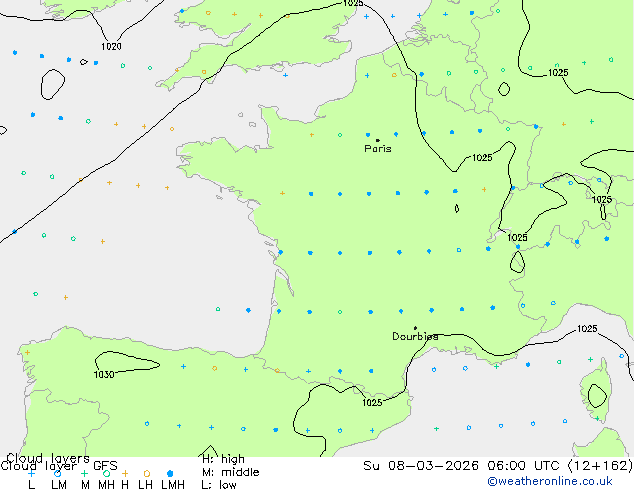Click the Dourbies city dot marker
Screen dimensions: 634x490
(x=415, y=328)
